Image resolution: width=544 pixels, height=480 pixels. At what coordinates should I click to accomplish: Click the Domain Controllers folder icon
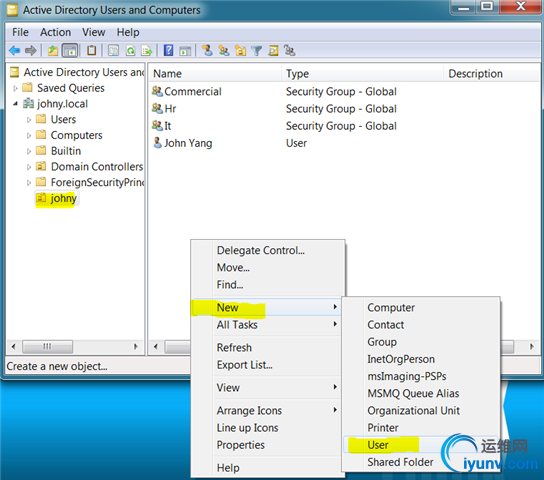pos(41,166)
